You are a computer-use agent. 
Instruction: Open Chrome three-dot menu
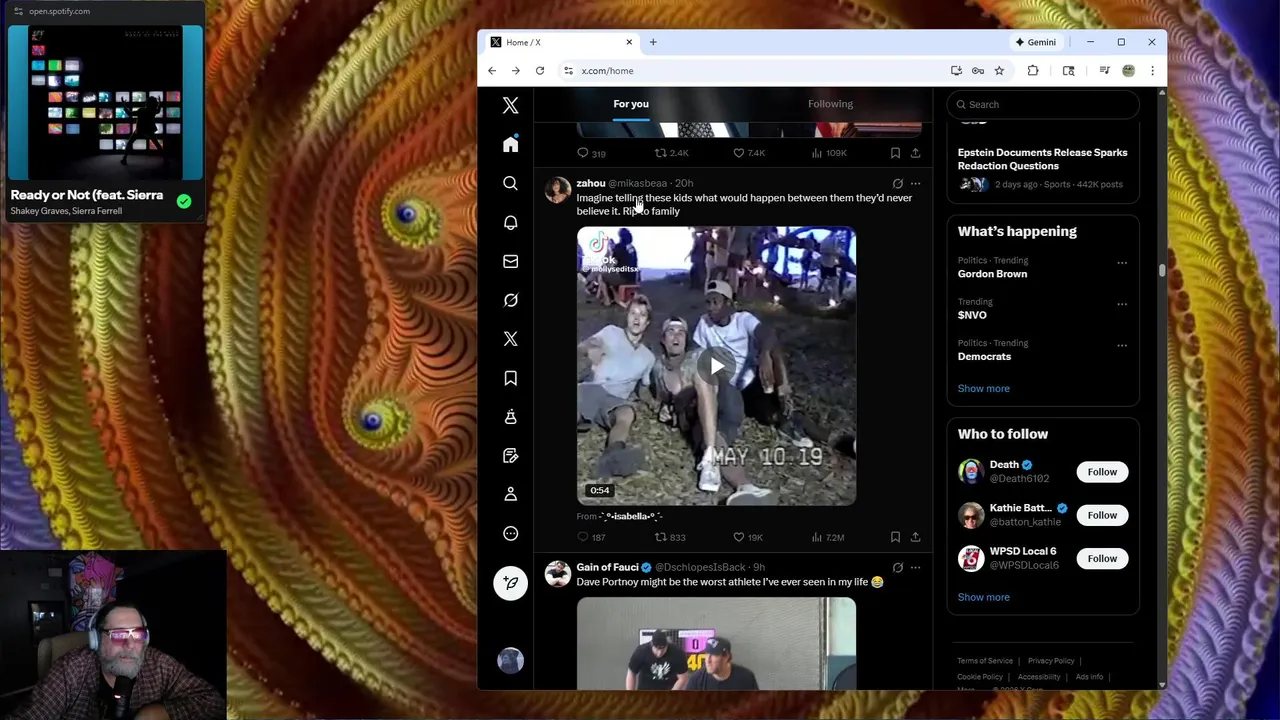click(1152, 71)
